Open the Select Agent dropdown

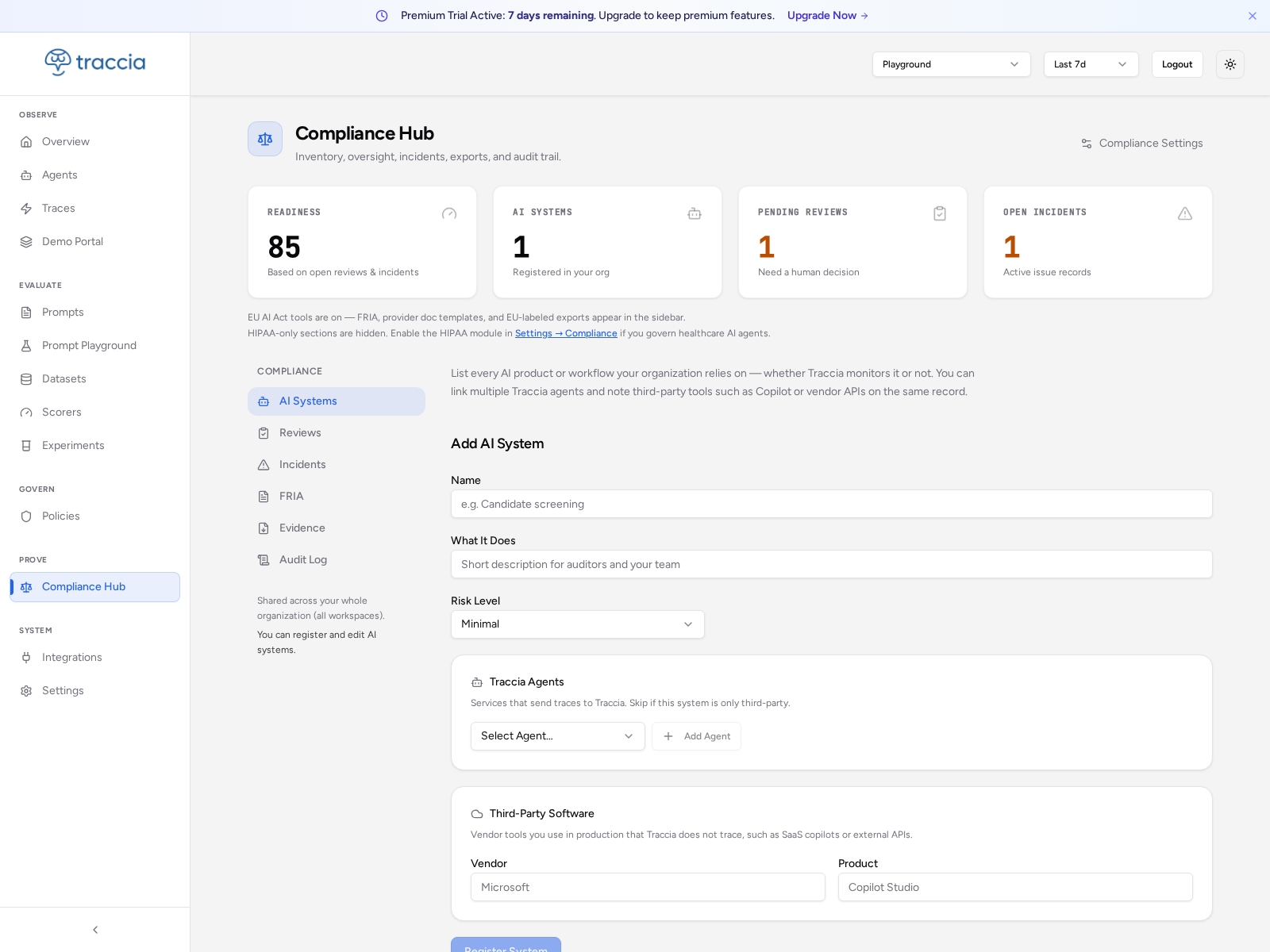[x=558, y=736]
